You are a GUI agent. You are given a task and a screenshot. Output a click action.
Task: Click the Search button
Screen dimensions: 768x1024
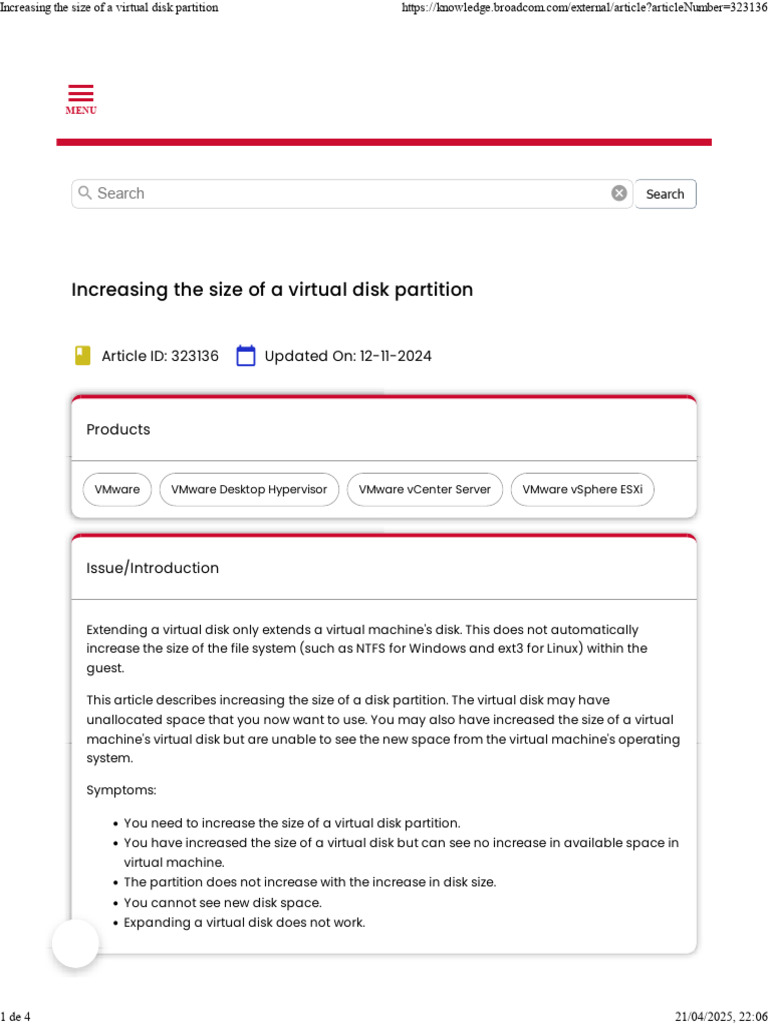[x=665, y=194]
